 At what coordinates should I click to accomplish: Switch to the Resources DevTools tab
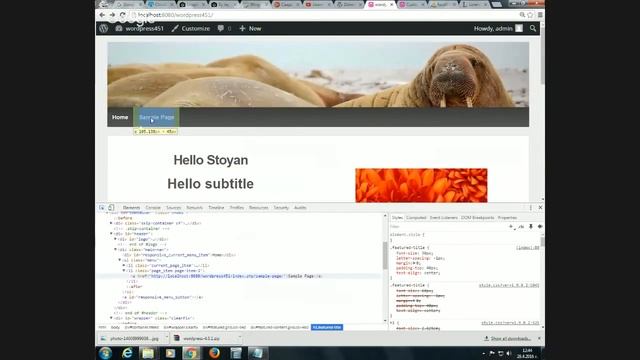tap(259, 208)
